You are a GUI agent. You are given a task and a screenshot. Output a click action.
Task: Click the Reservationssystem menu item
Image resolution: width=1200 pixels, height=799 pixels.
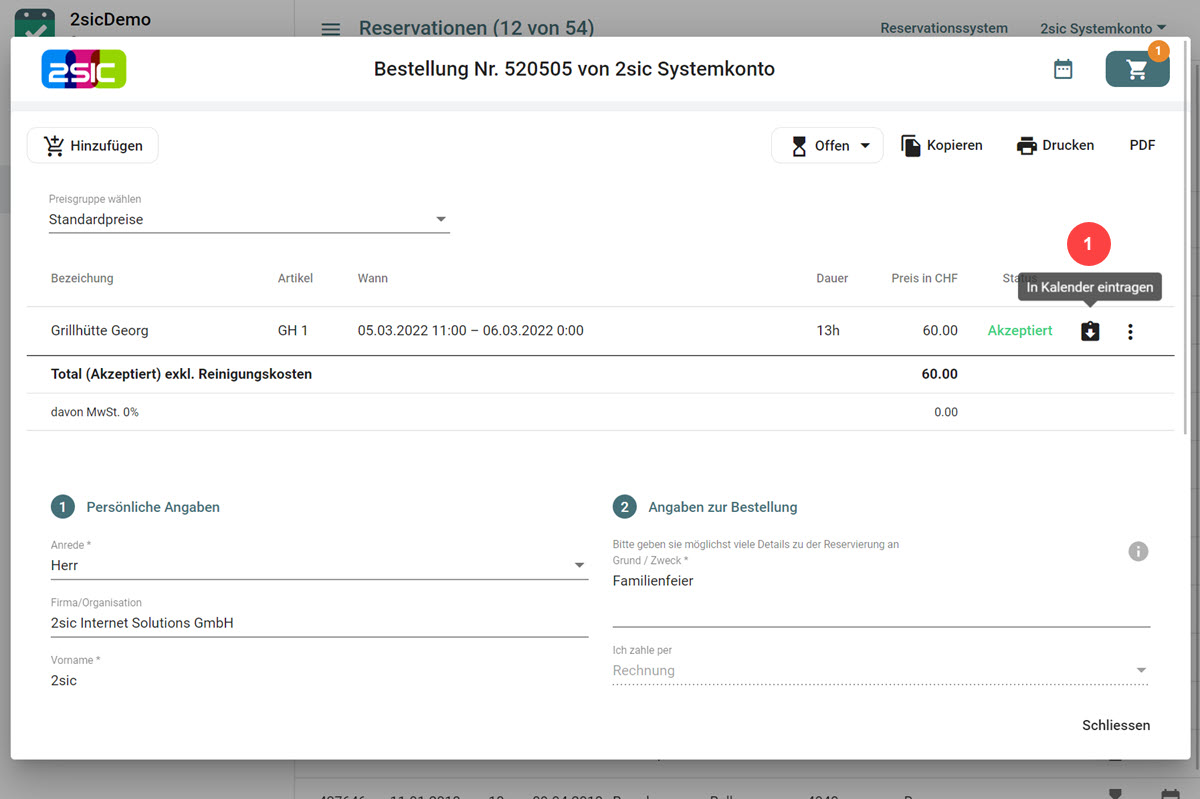pyautogui.click(x=943, y=28)
